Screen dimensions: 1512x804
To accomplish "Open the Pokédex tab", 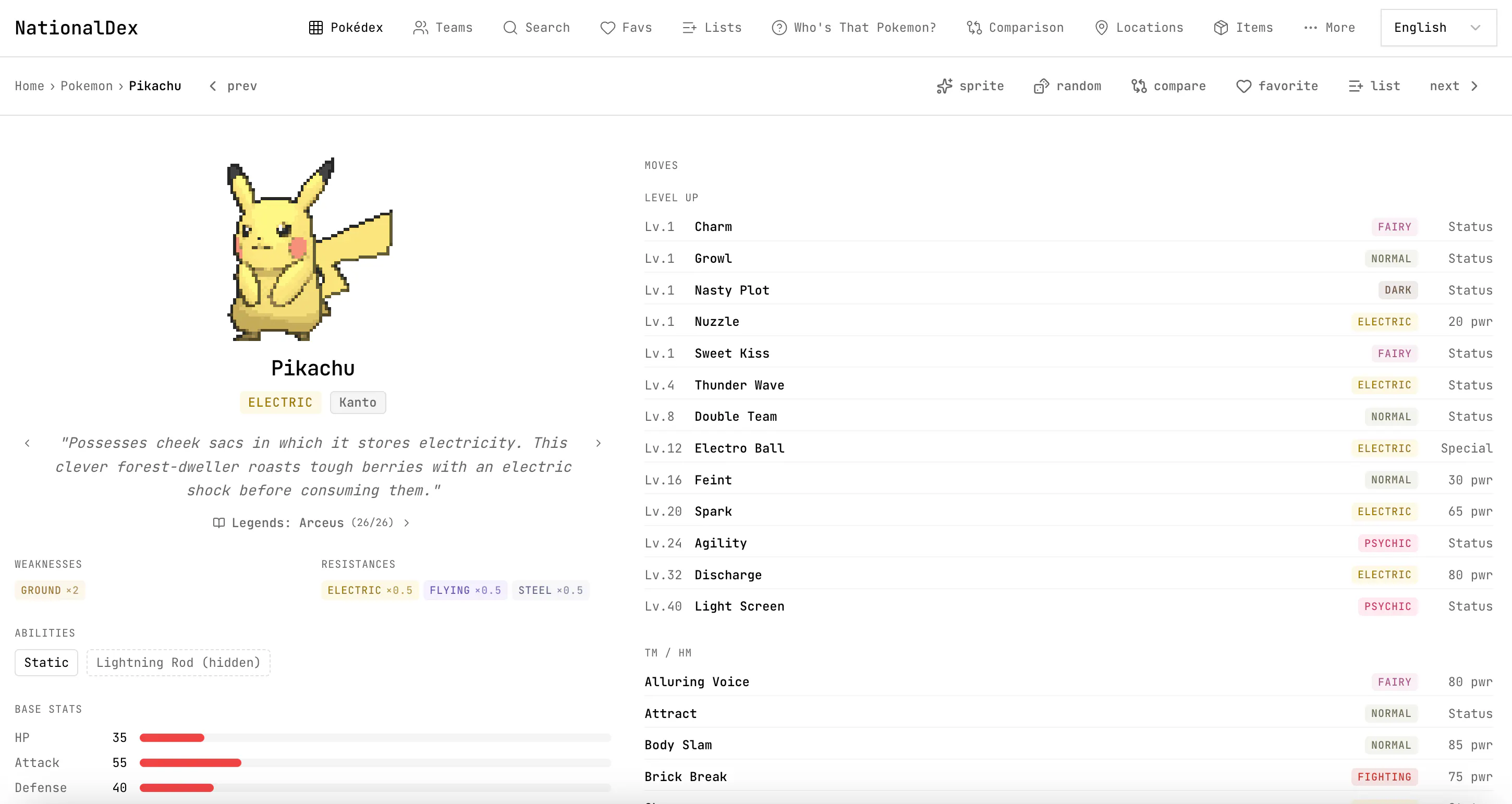I will click(346, 28).
